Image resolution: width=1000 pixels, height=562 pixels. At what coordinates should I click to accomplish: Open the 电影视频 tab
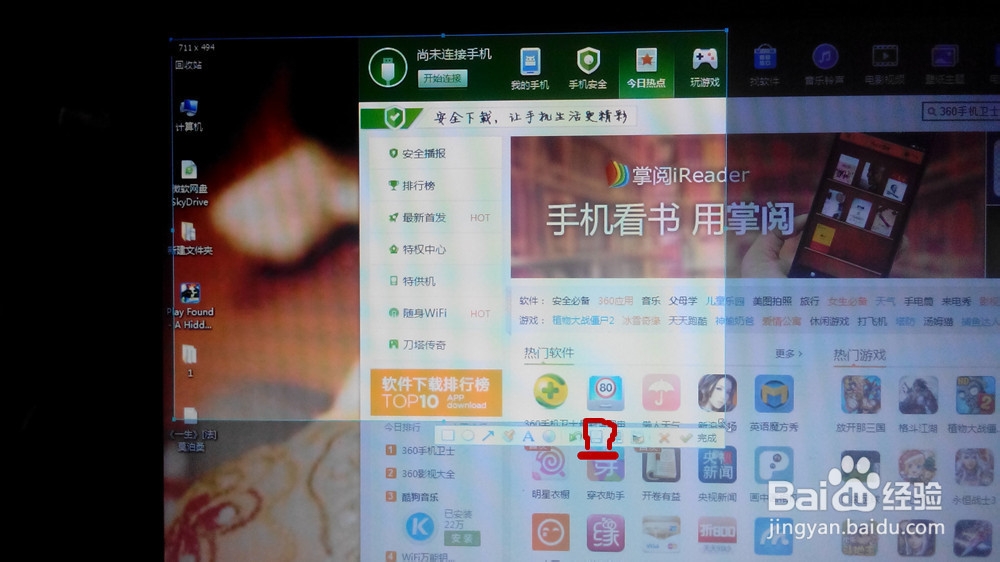885,66
